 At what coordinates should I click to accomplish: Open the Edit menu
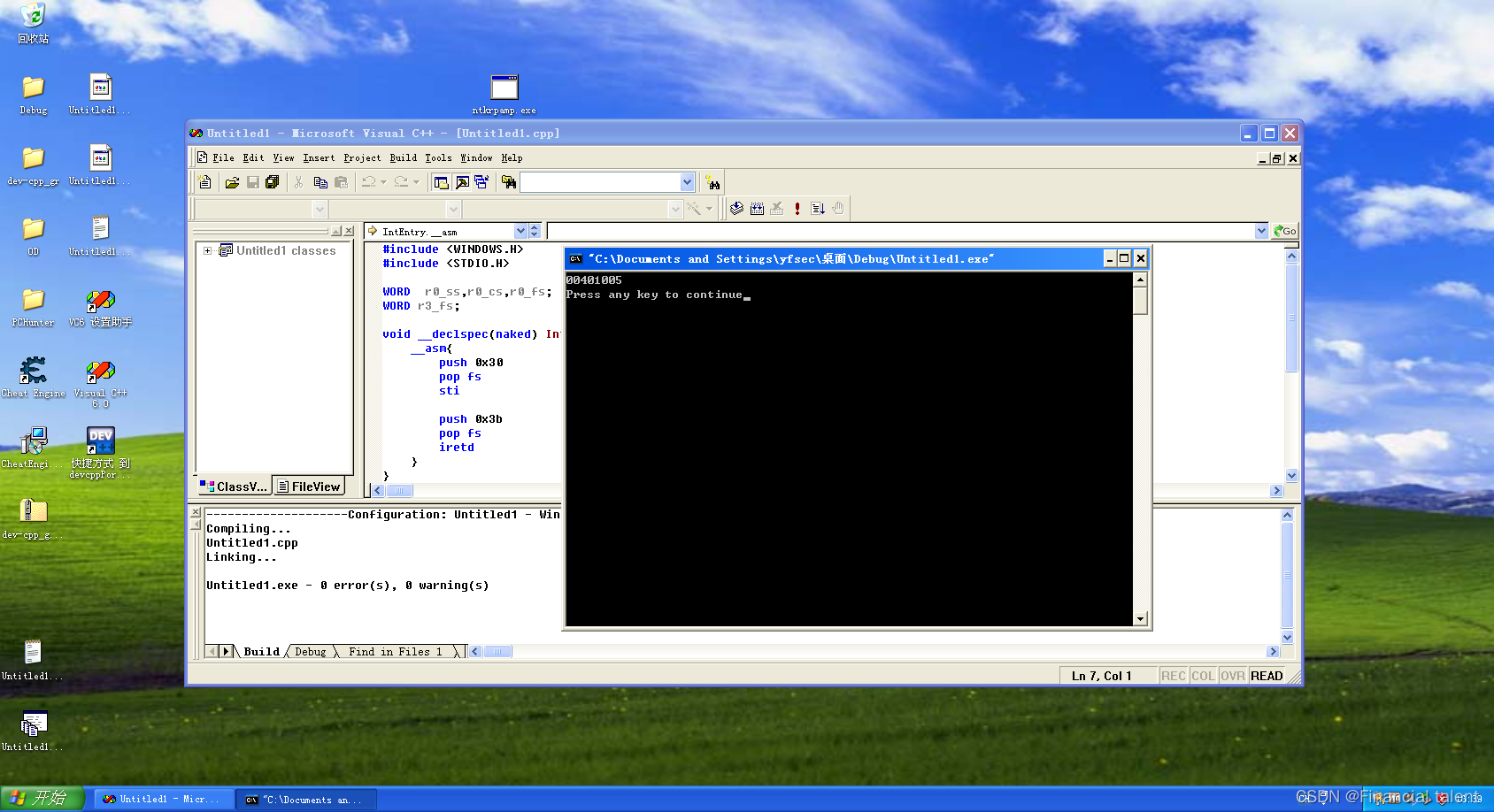pos(253,157)
